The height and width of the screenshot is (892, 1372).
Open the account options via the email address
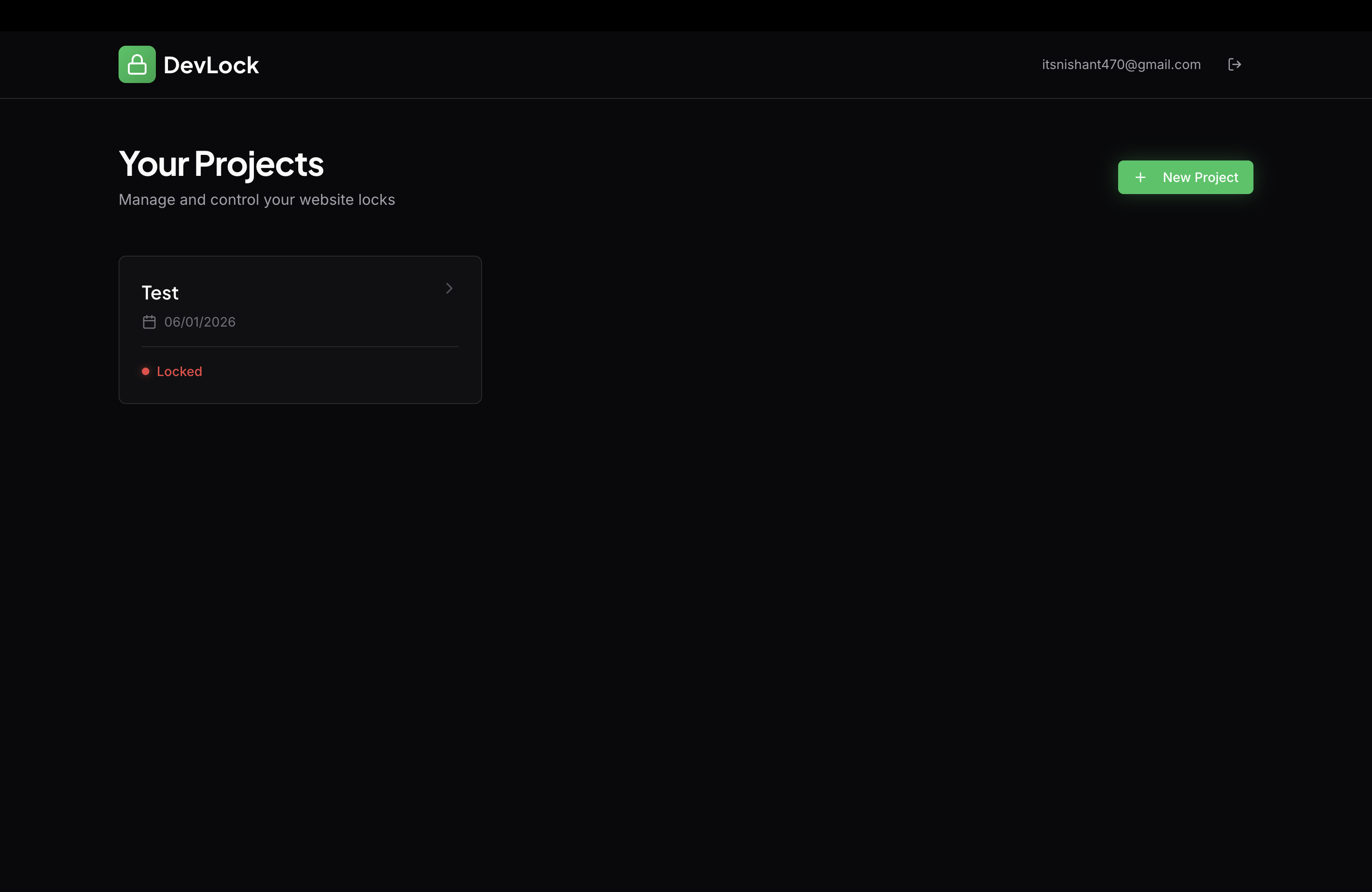pyautogui.click(x=1120, y=64)
